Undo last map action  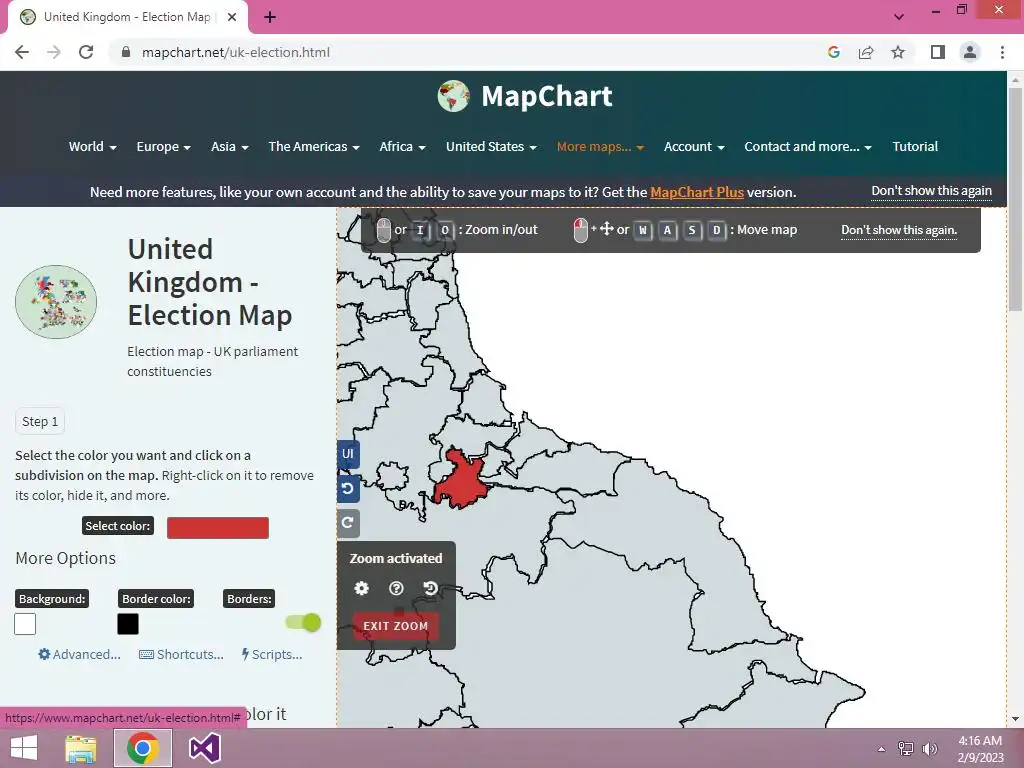pos(348,488)
